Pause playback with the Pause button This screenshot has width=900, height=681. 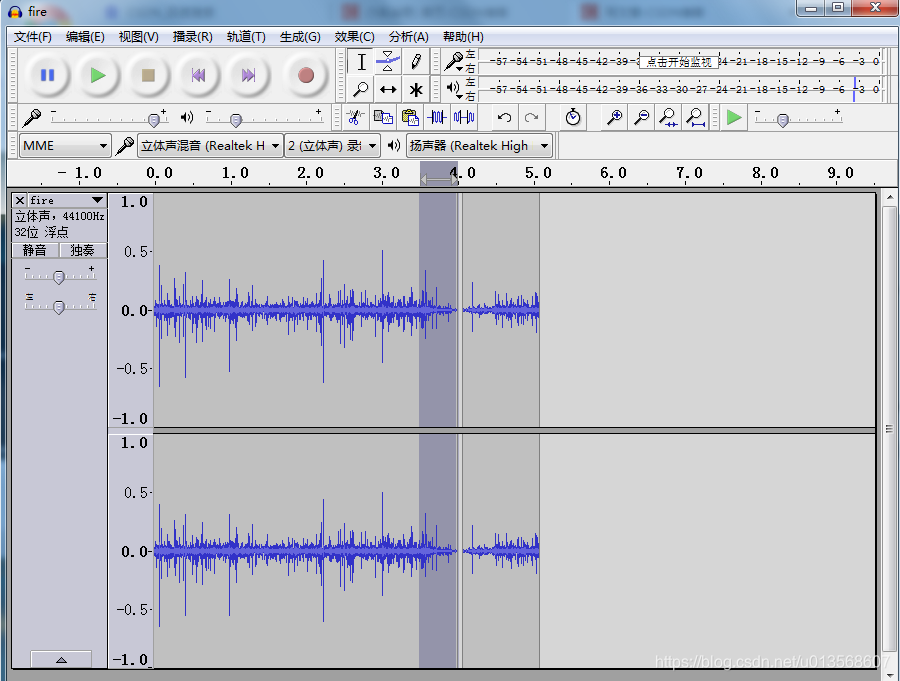[47, 75]
